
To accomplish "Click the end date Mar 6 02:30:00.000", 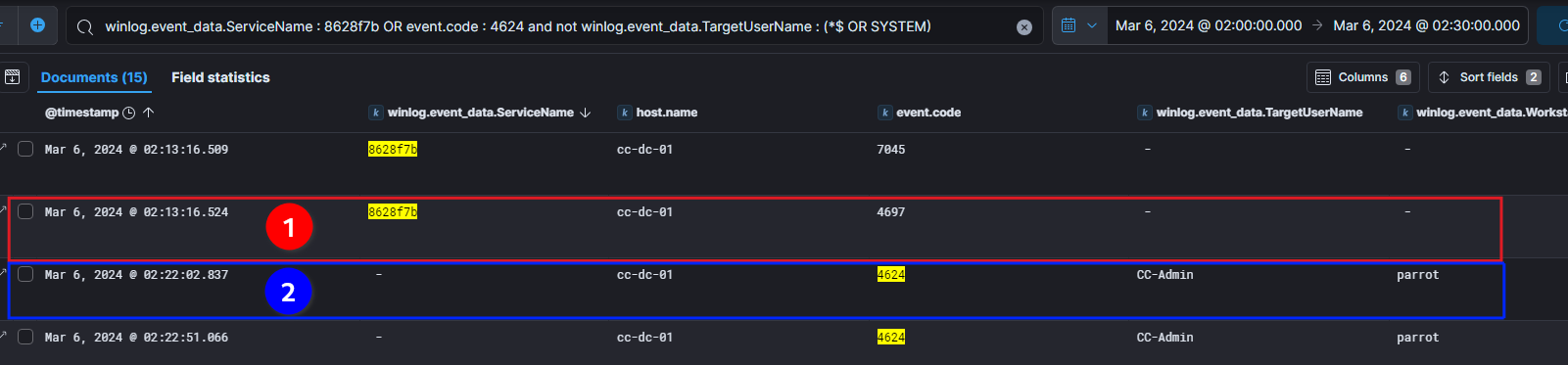I will [x=1426, y=25].
